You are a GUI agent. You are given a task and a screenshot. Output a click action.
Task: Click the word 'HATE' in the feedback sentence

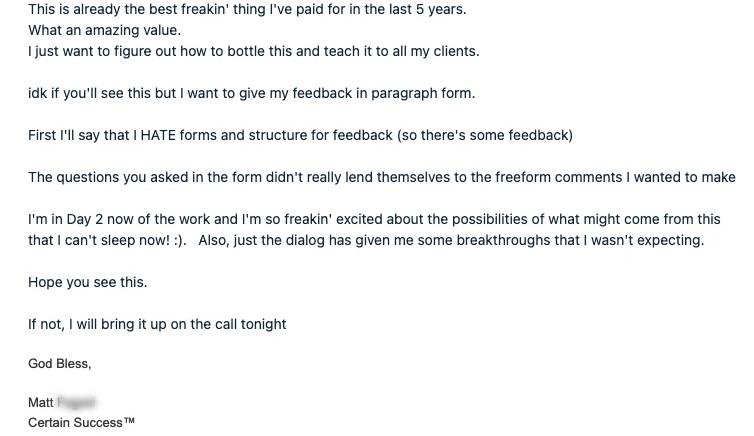pyautogui.click(x=158, y=135)
